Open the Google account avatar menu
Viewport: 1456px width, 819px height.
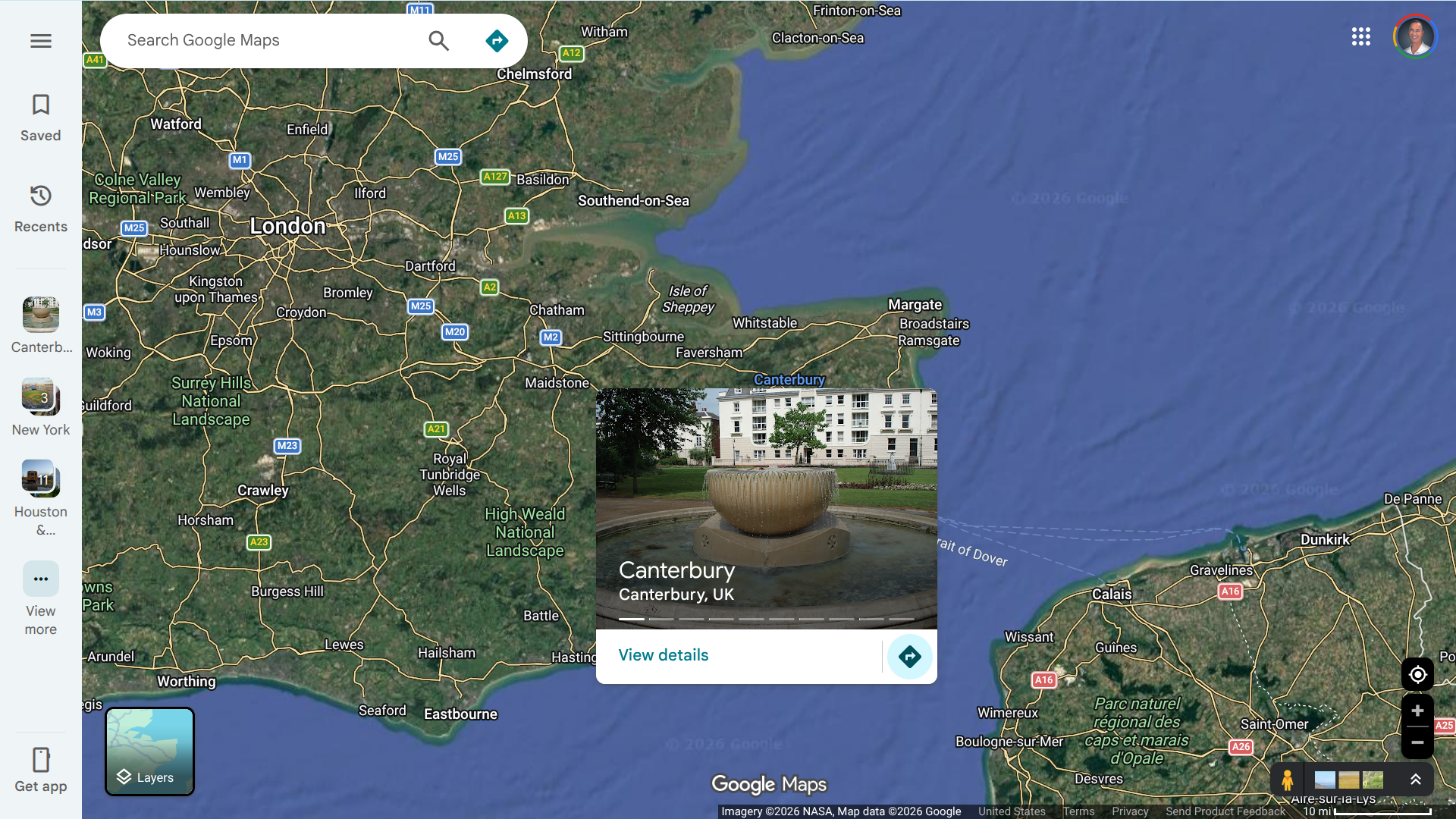[x=1415, y=36]
